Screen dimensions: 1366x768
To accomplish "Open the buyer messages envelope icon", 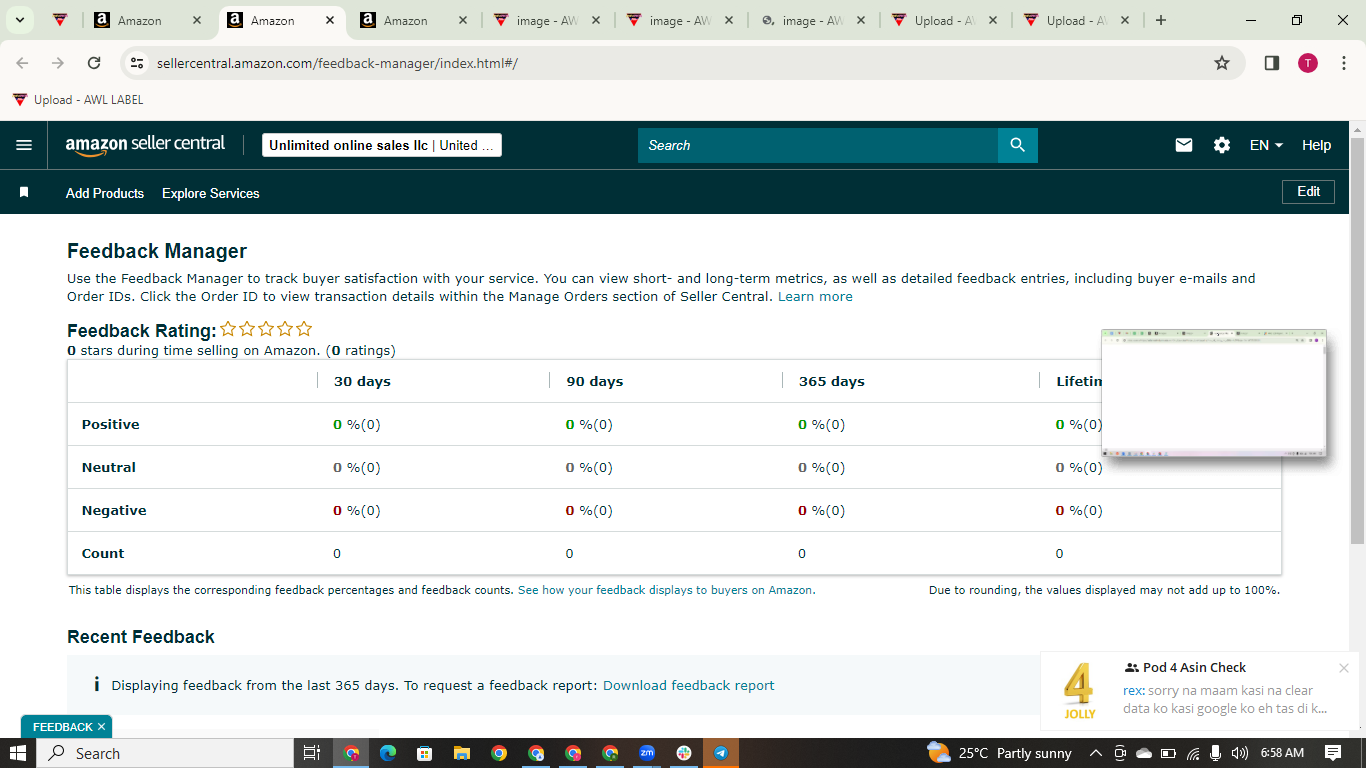I will pos(1184,145).
